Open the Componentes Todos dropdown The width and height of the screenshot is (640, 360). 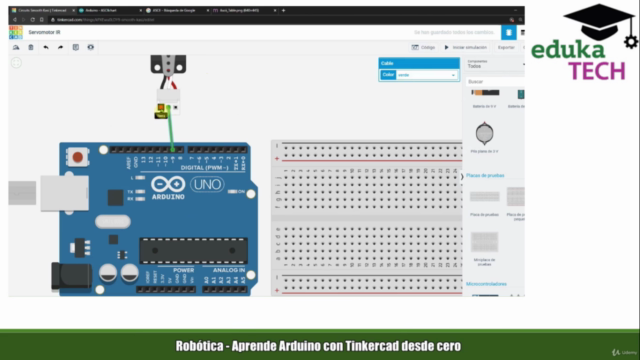[x=496, y=64]
